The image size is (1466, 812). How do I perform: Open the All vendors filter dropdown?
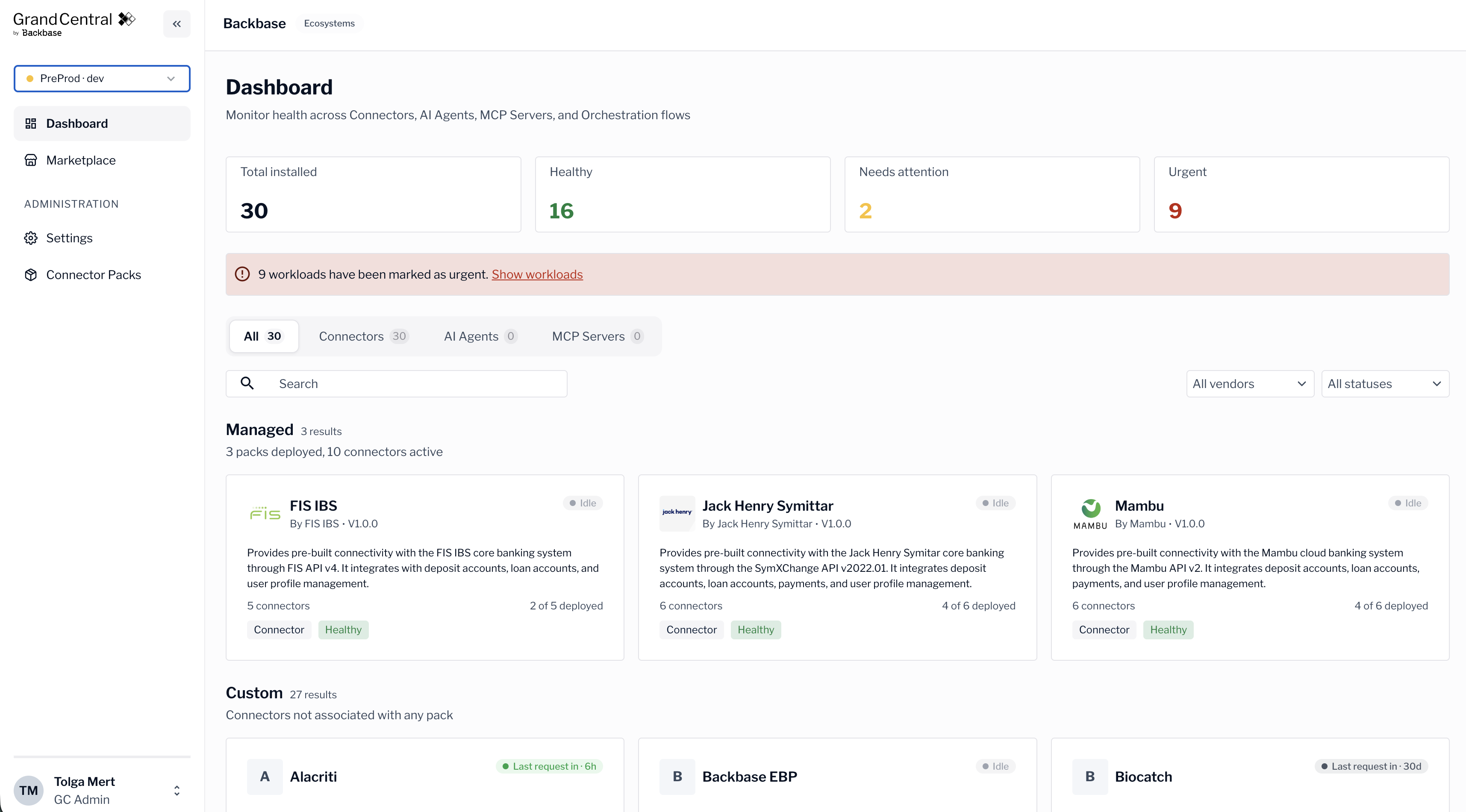(1250, 384)
